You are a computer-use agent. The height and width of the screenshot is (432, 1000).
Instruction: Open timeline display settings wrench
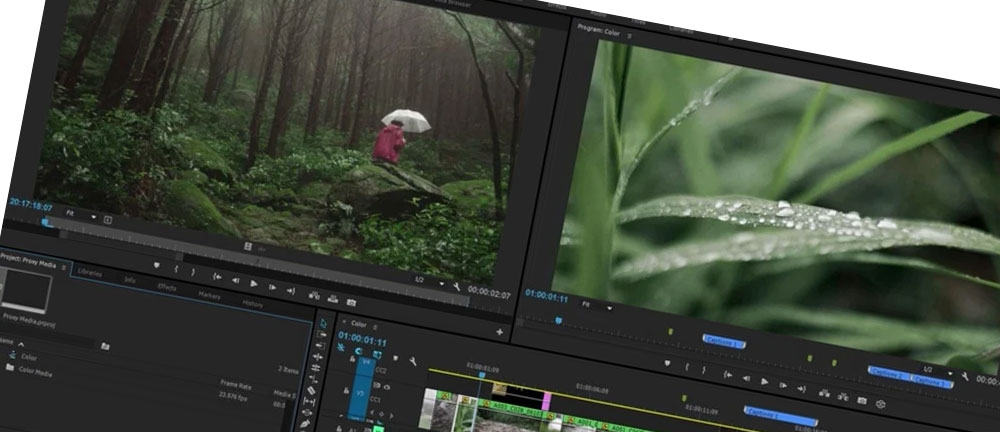tap(413, 362)
